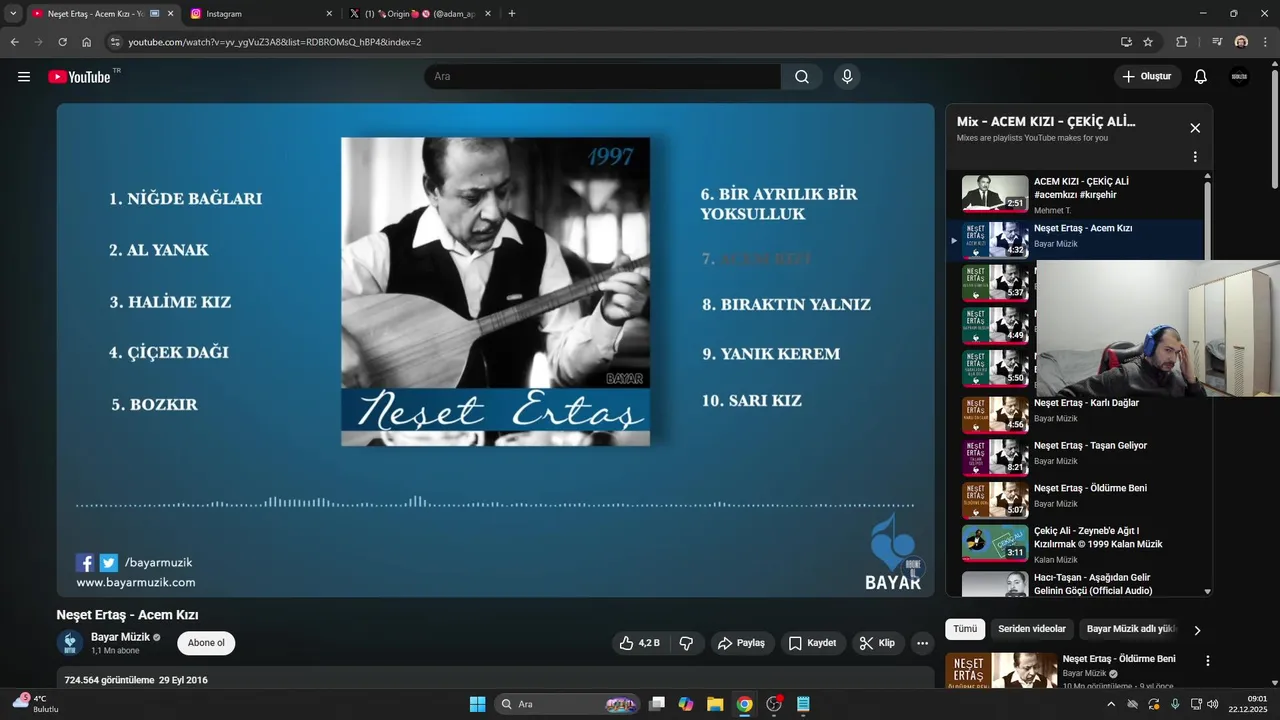Viewport: 1280px width, 720px height.
Task: Save the video with Kaydet
Action: pyautogui.click(x=813, y=643)
